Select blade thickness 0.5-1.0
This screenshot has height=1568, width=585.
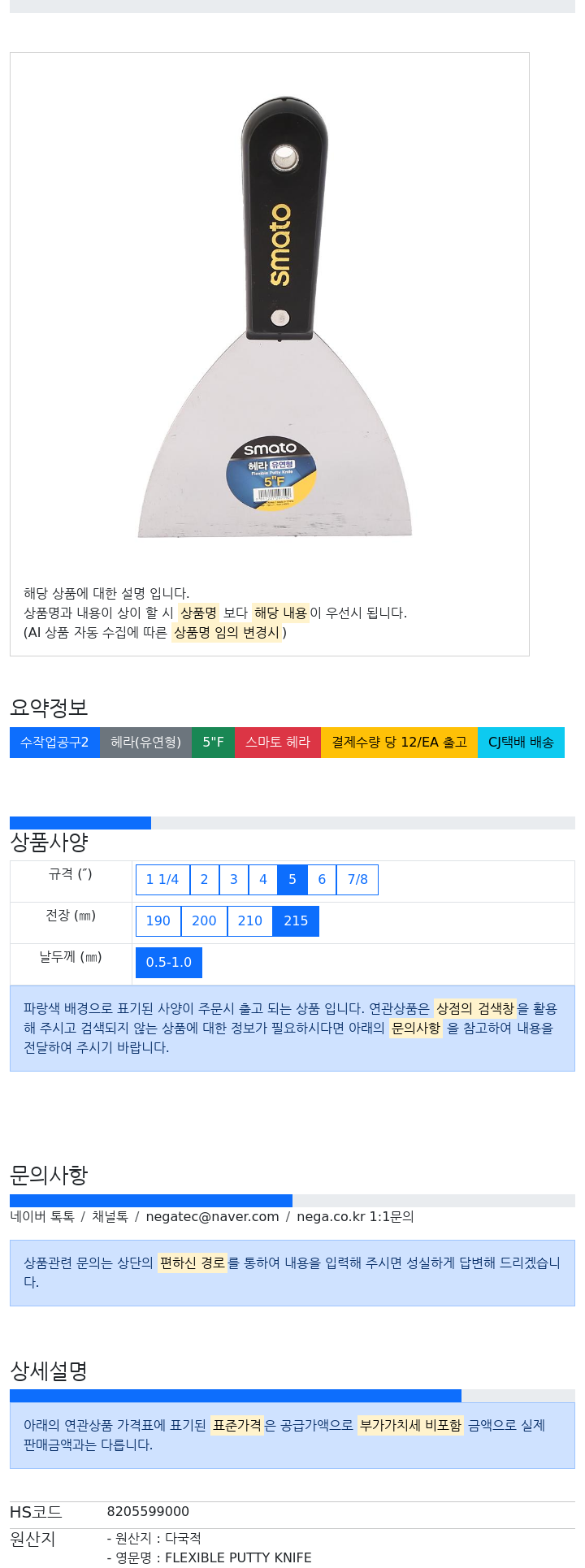[169, 963]
